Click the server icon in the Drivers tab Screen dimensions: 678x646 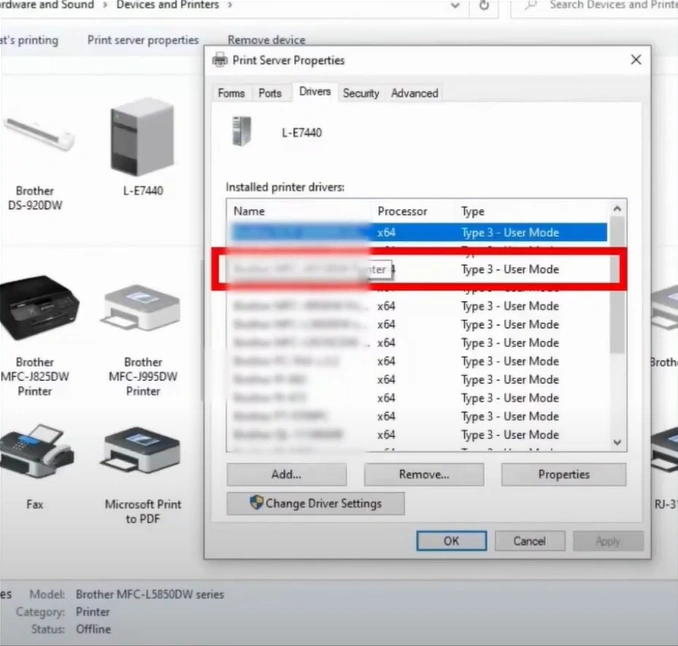(x=242, y=132)
